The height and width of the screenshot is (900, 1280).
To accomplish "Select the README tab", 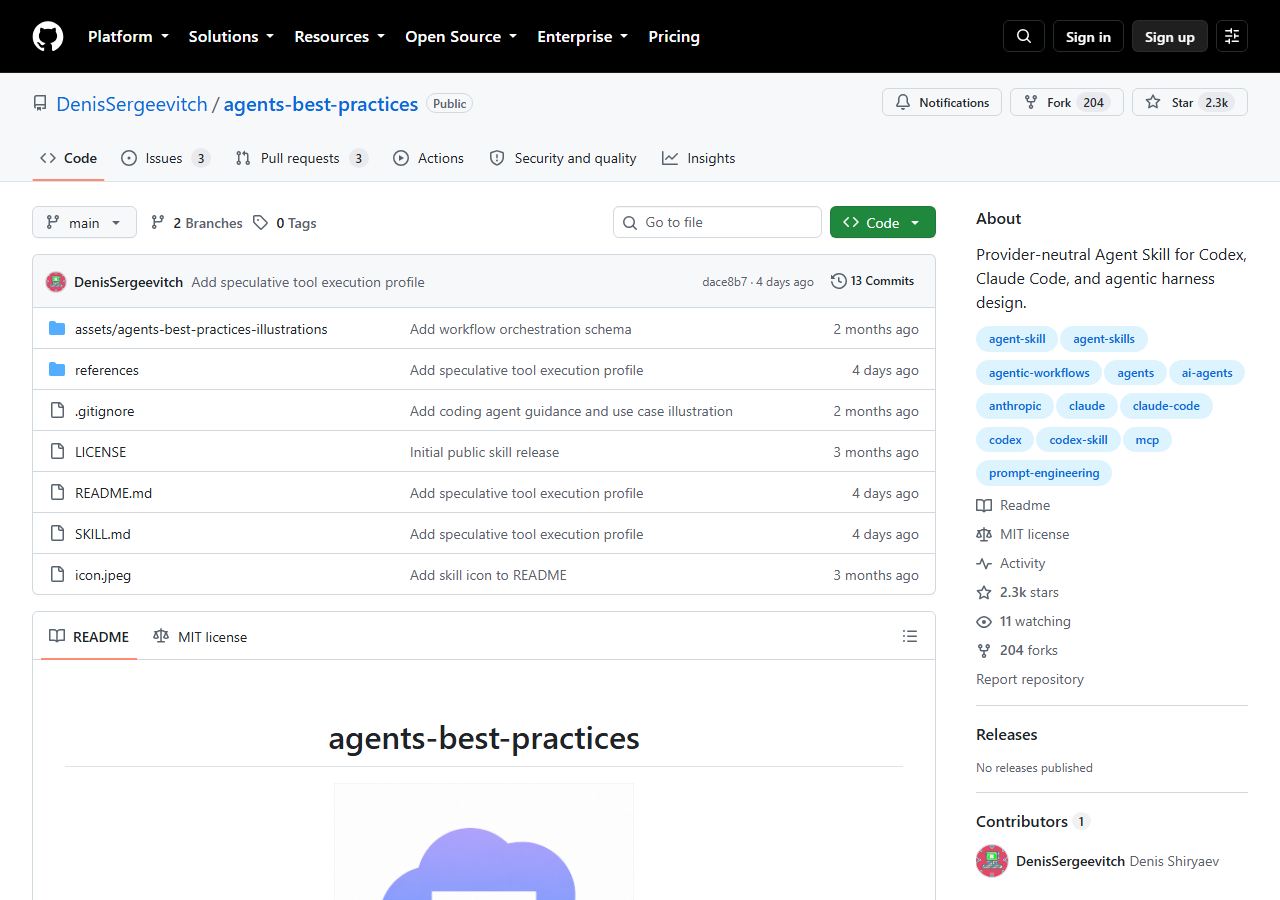I will coord(89,637).
